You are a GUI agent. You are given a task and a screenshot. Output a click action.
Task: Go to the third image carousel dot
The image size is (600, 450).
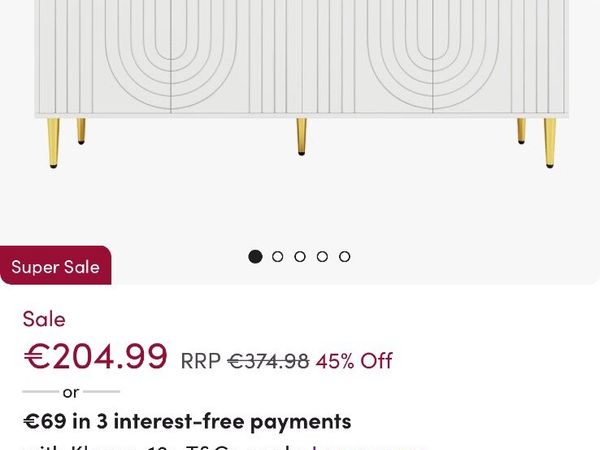tap(300, 257)
